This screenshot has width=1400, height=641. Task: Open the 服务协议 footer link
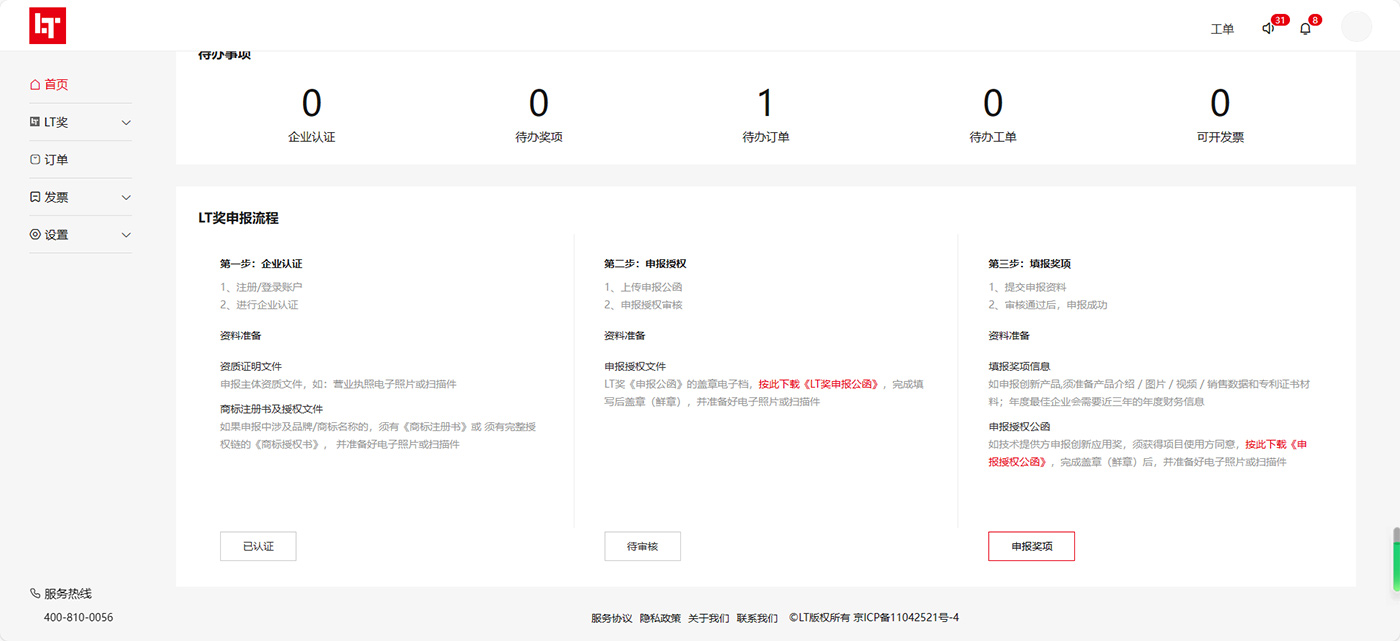pyautogui.click(x=611, y=618)
